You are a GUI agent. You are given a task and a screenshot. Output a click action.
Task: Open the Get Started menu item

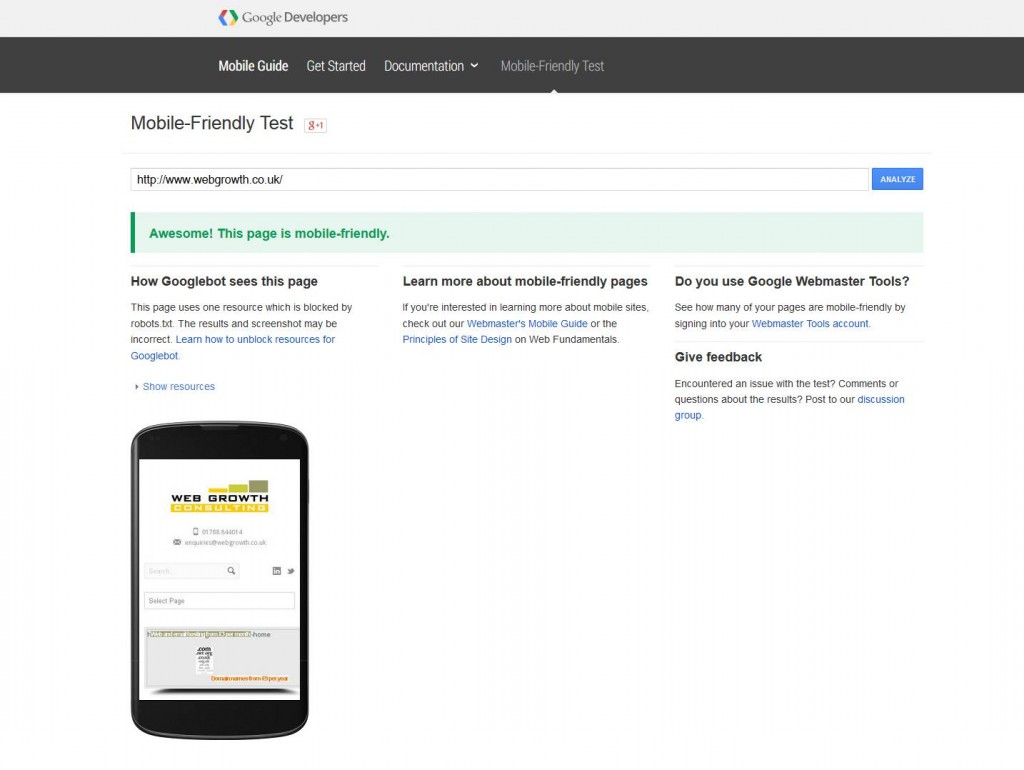pos(336,66)
